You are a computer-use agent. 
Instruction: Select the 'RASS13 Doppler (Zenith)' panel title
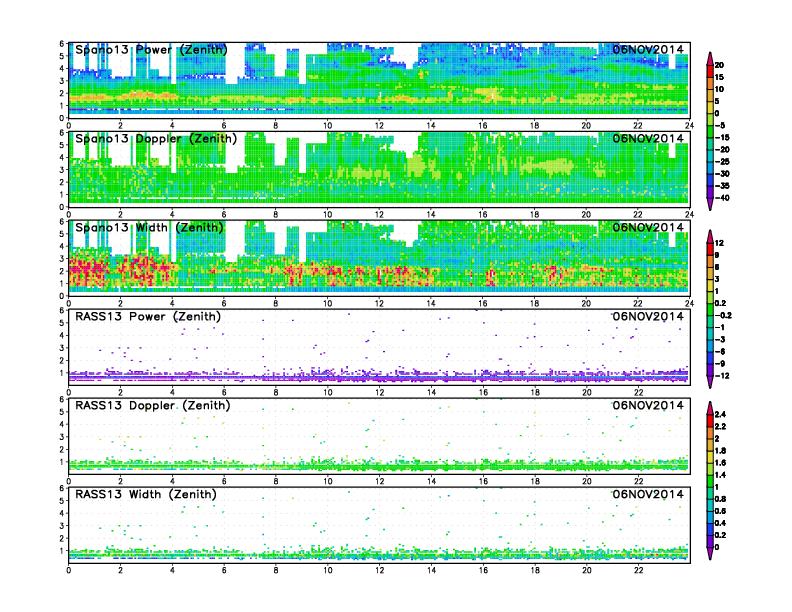click(152, 406)
